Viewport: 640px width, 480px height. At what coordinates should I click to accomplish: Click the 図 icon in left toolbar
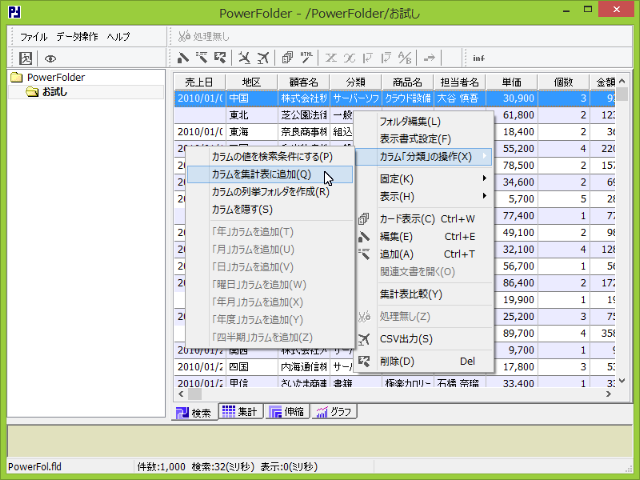pyautogui.click(x=26, y=58)
